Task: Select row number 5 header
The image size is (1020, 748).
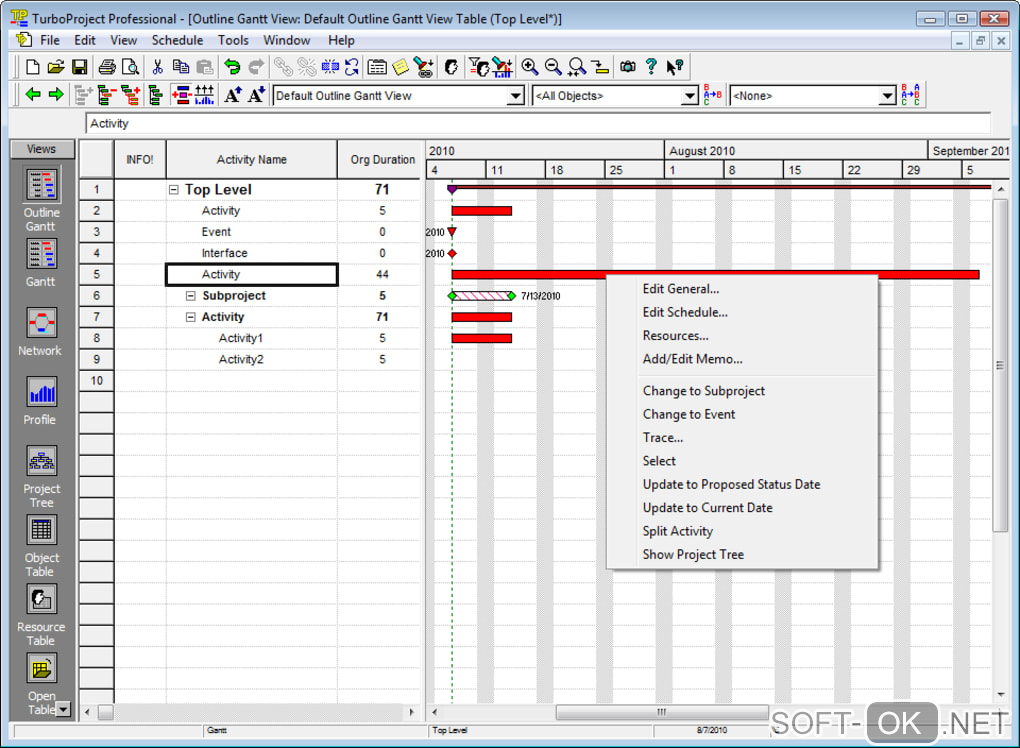Action: (96, 274)
